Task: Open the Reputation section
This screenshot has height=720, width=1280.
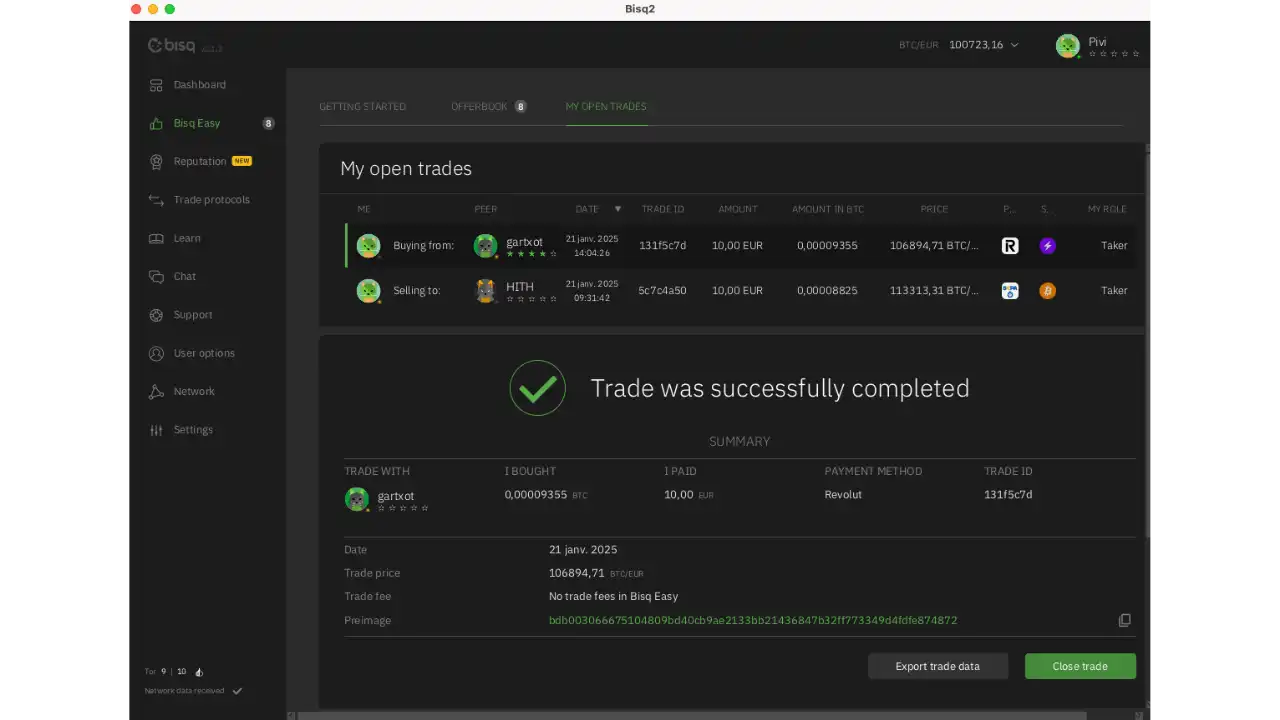Action: (x=200, y=162)
